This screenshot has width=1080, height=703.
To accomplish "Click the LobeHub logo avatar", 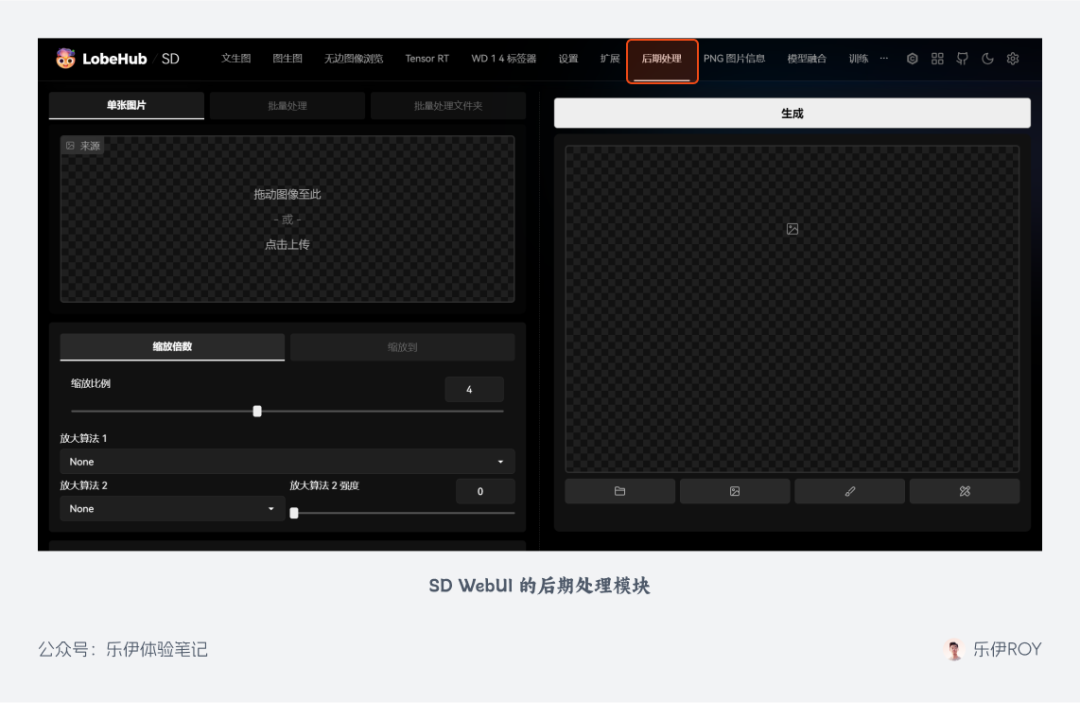I will click(x=66, y=59).
